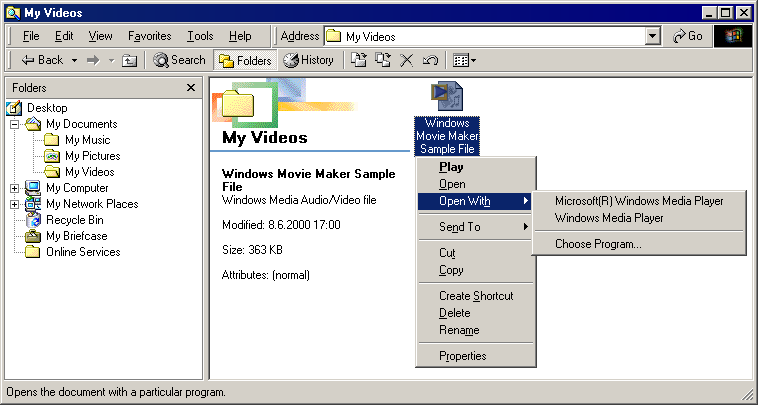This screenshot has height=405, width=758.
Task: Open the Forward history dropdown arrow
Action: (x=111, y=60)
